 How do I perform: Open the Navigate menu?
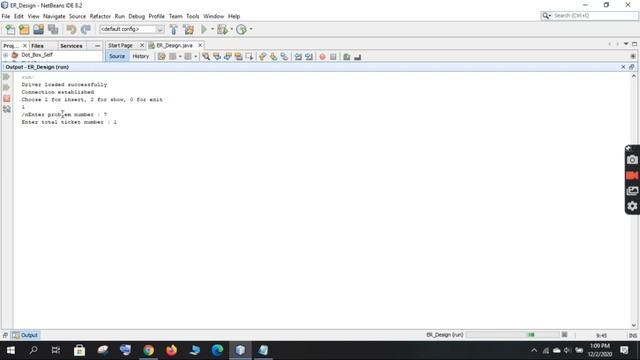pyautogui.click(x=54, y=16)
